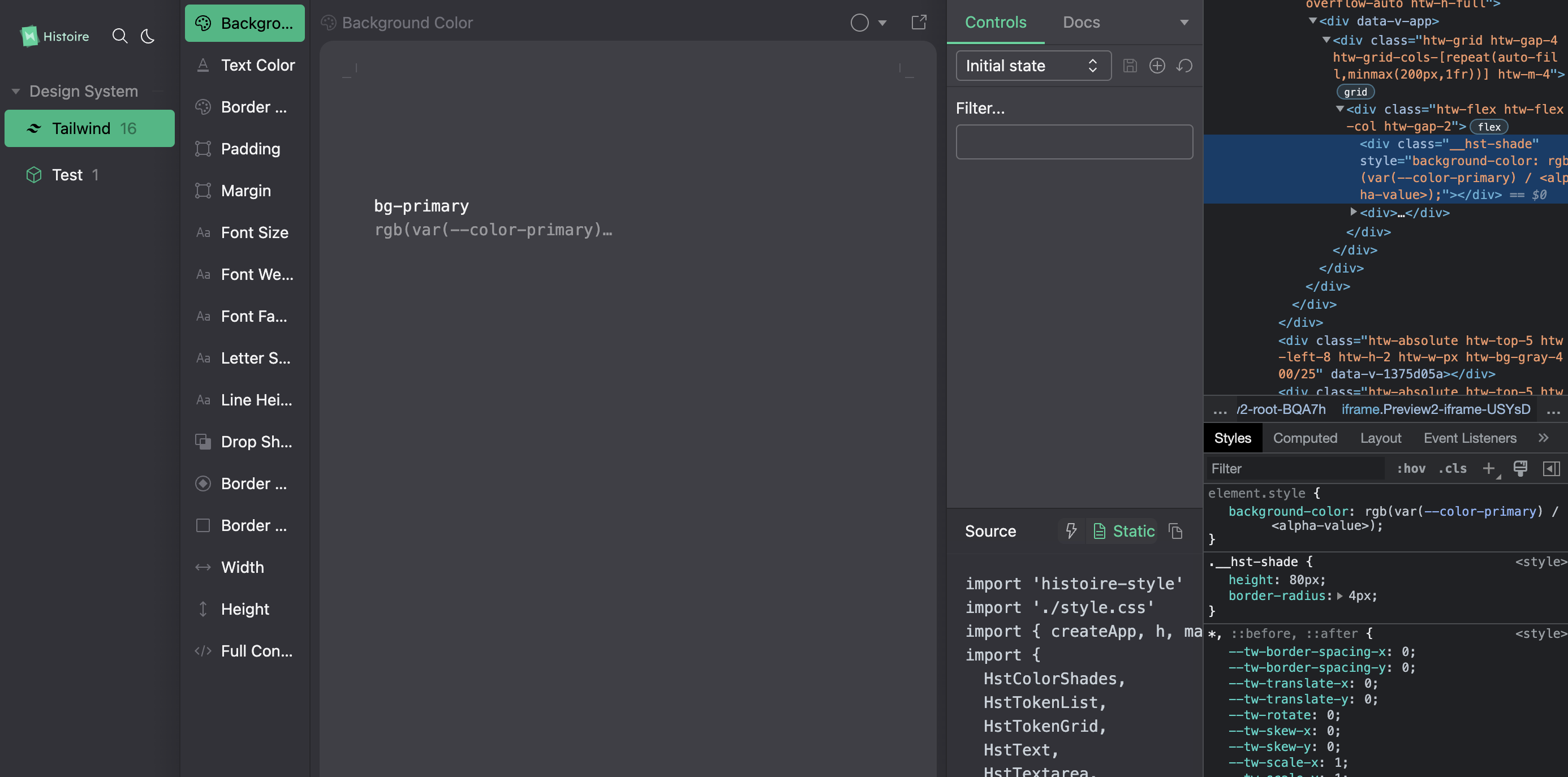Toggle dark mode with the moon icon
The image size is (1568, 777).
(148, 37)
